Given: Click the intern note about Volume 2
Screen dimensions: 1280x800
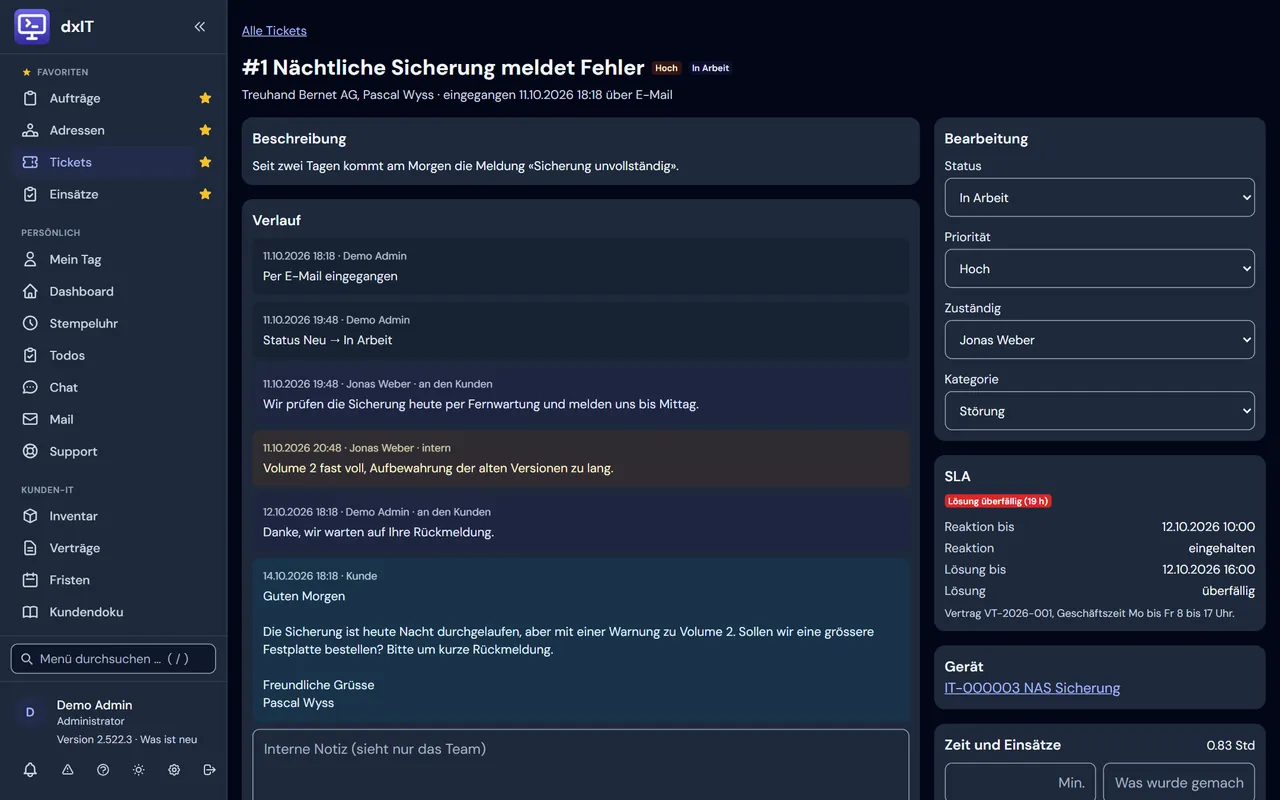Looking at the screenshot, I should [x=581, y=459].
